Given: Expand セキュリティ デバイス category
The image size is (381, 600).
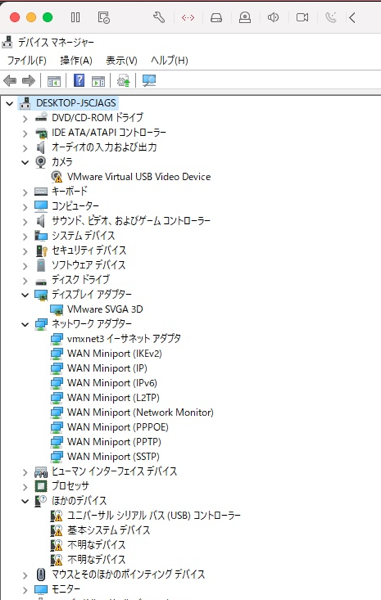Looking at the screenshot, I should coord(25,251).
